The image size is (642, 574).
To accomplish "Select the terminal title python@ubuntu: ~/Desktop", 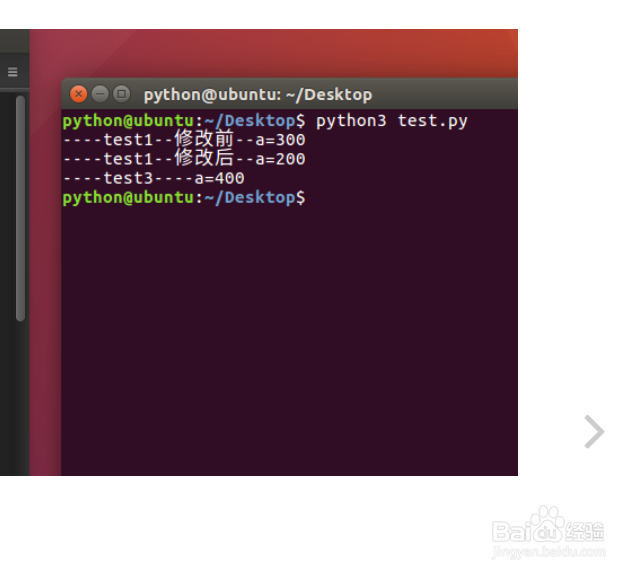I will 258,95.
